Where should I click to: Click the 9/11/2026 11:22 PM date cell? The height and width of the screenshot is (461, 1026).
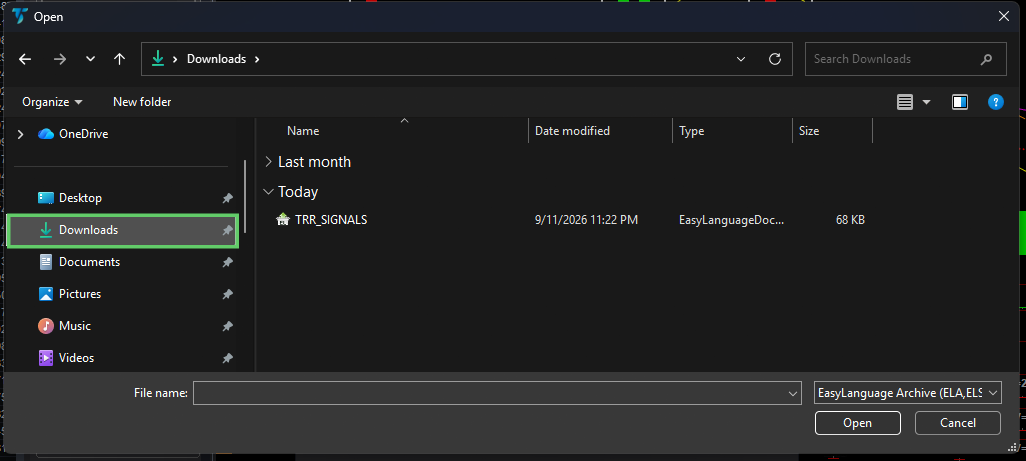click(x=586, y=220)
